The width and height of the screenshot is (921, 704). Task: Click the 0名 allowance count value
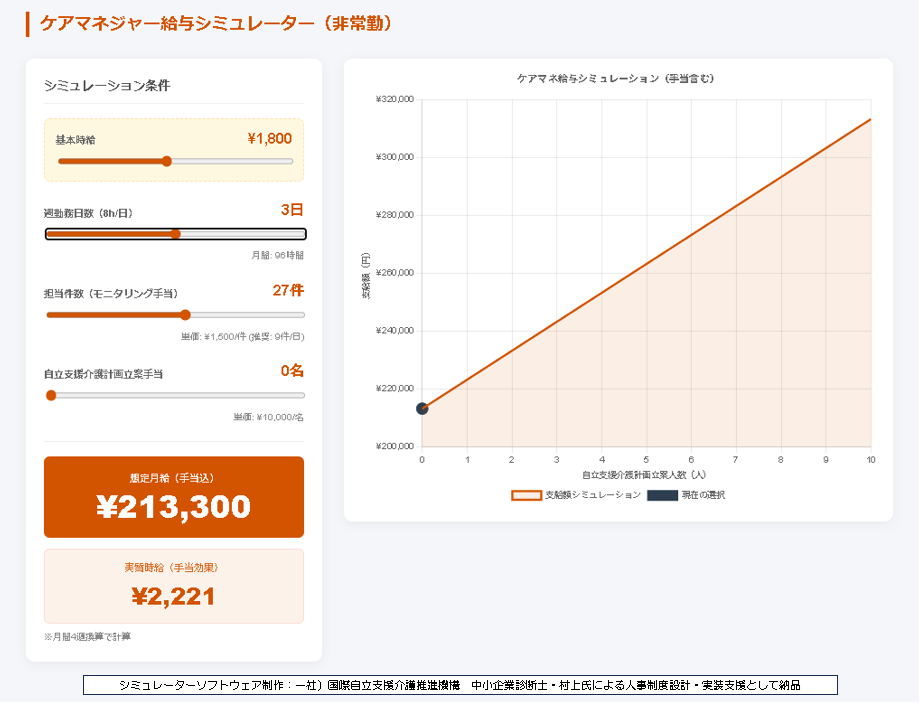tap(292, 371)
